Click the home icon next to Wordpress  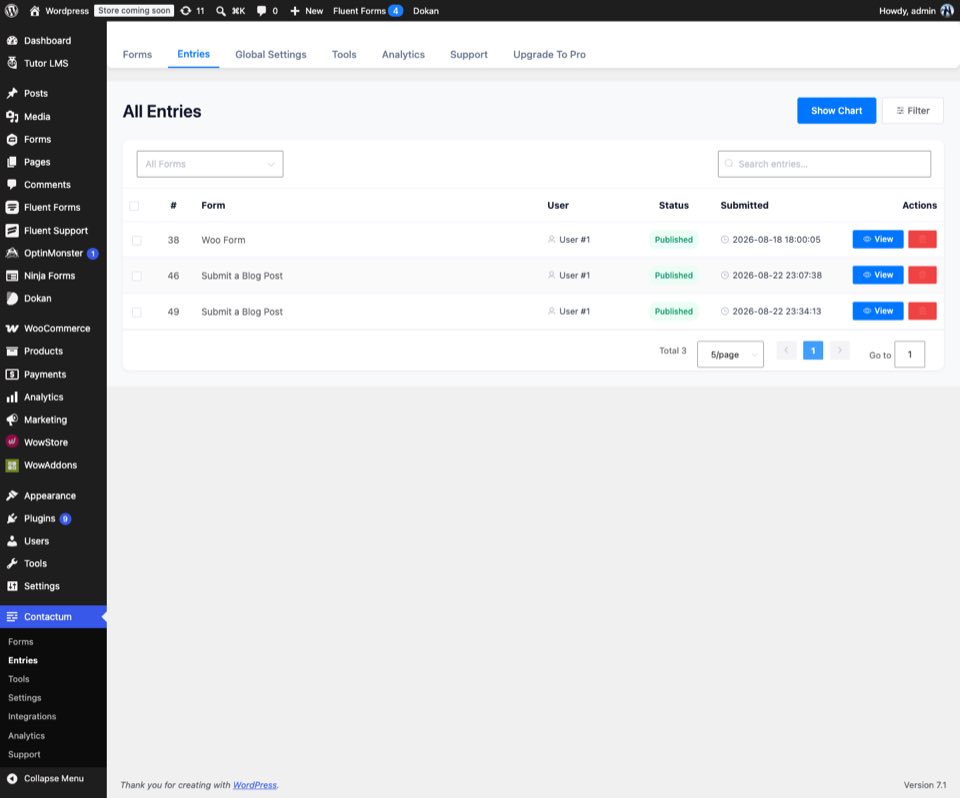[x=35, y=10]
